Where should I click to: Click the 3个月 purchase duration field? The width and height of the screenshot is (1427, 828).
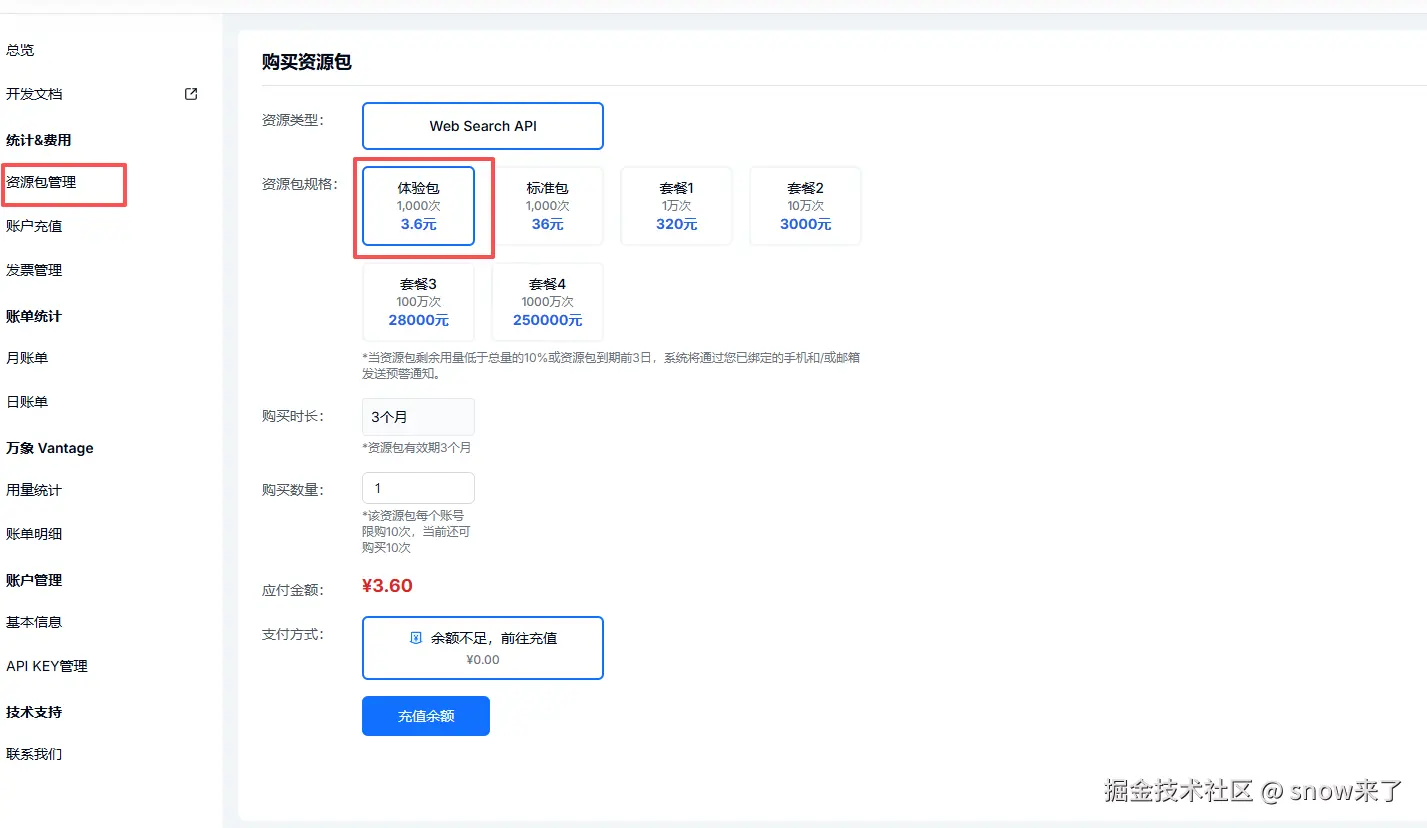(418, 417)
